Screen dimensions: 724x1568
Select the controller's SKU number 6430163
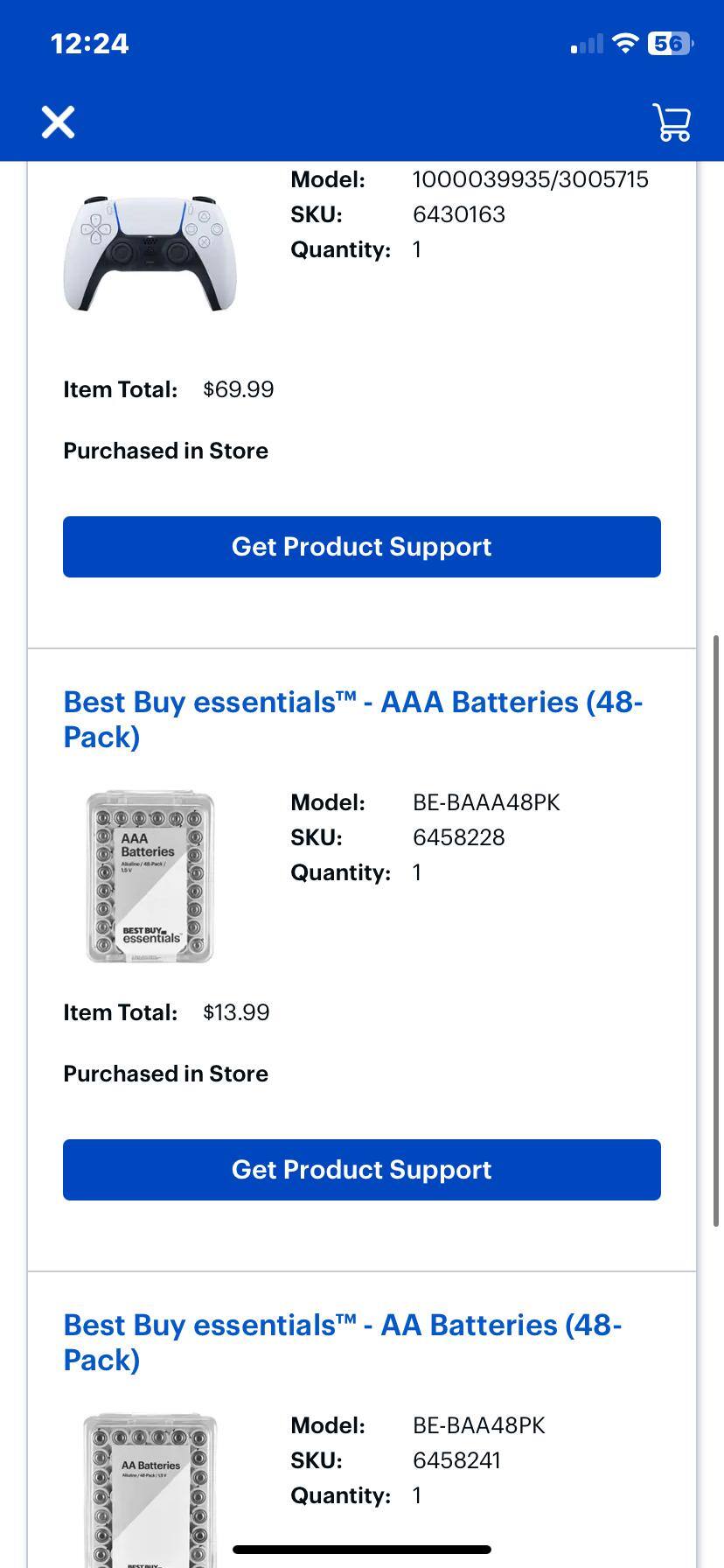point(459,214)
